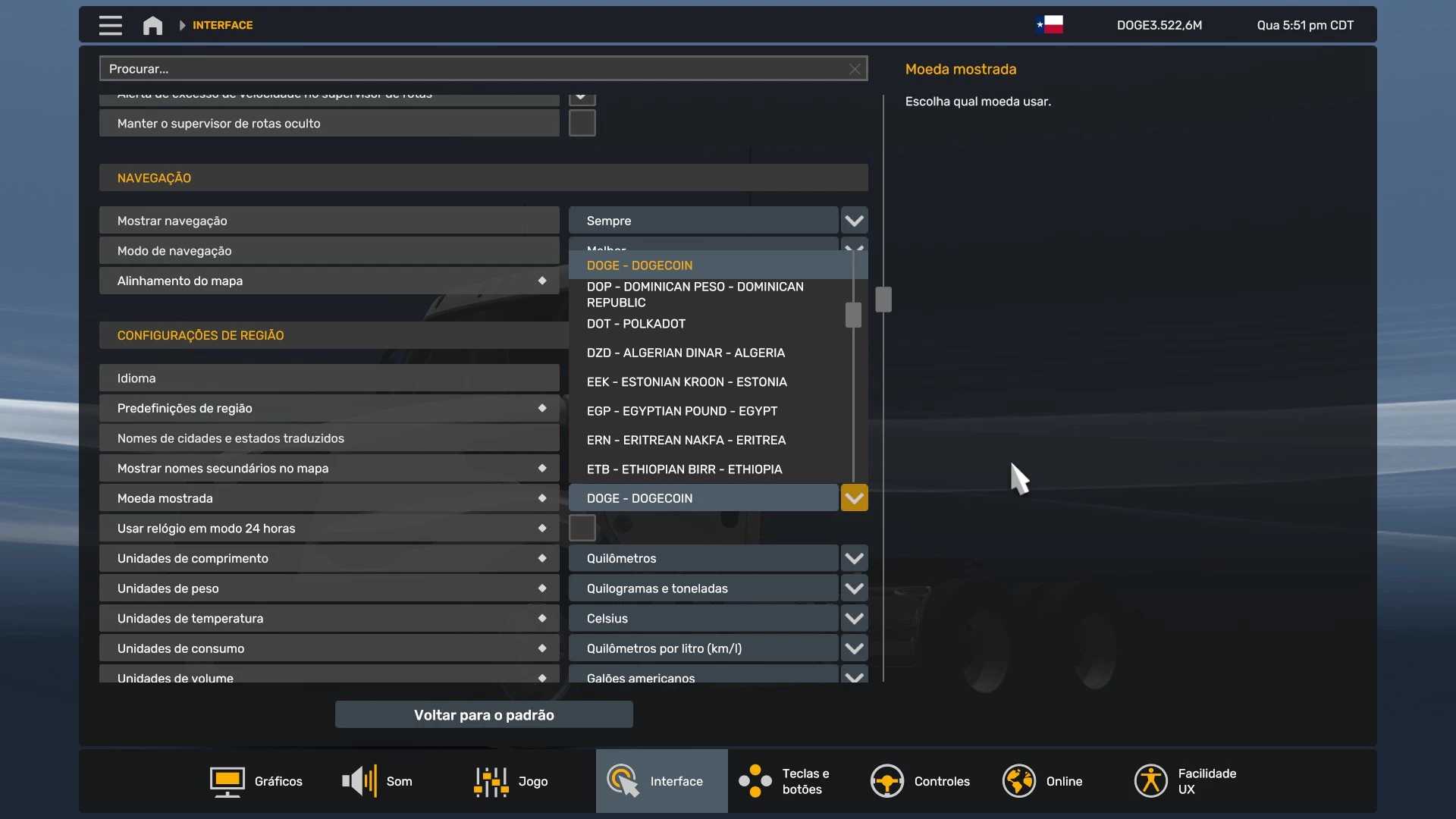The image size is (1456, 819).
Task: Open the Gráficos settings icon
Action: coord(227,781)
